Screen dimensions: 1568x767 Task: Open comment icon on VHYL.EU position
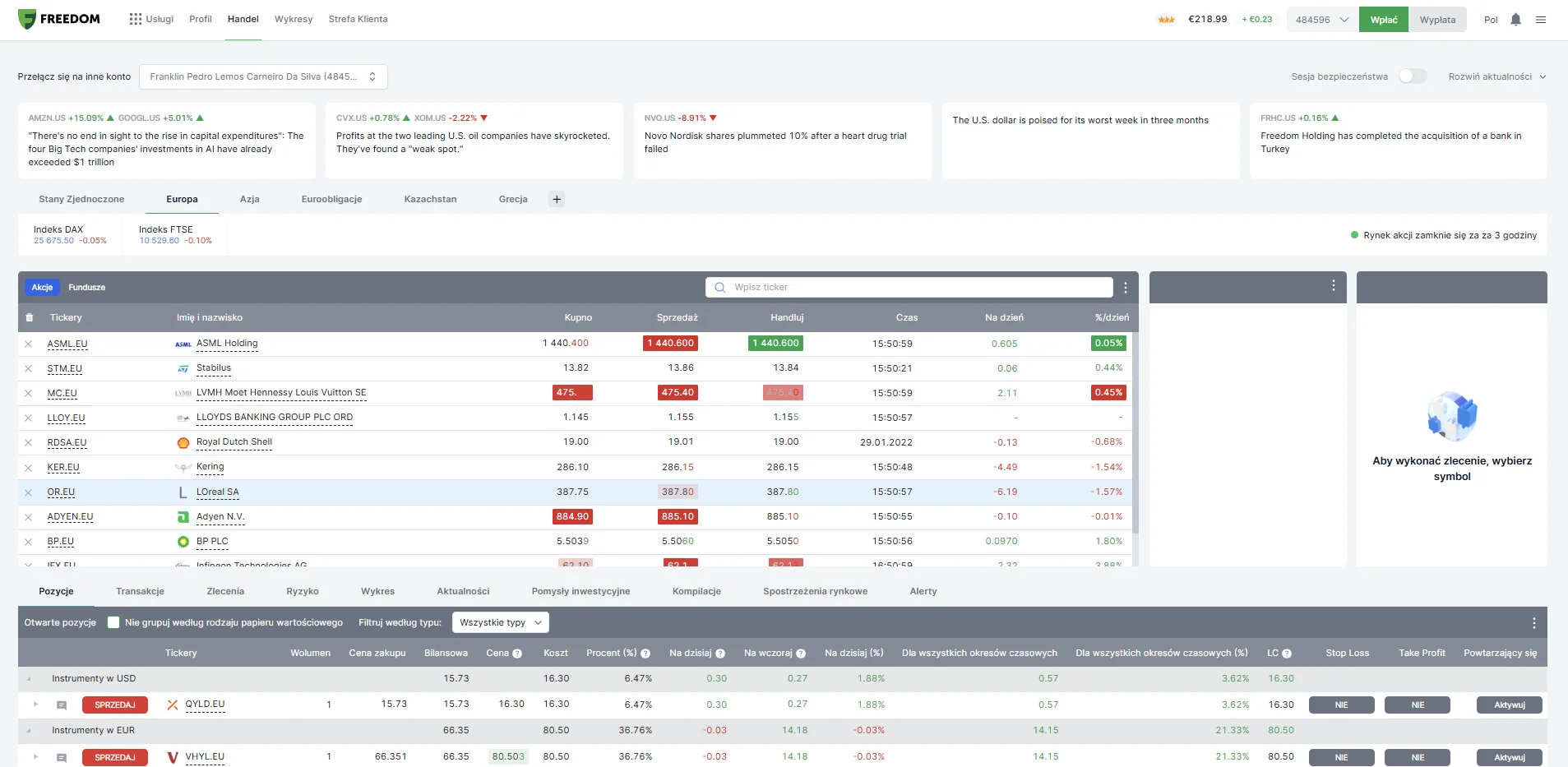62,758
